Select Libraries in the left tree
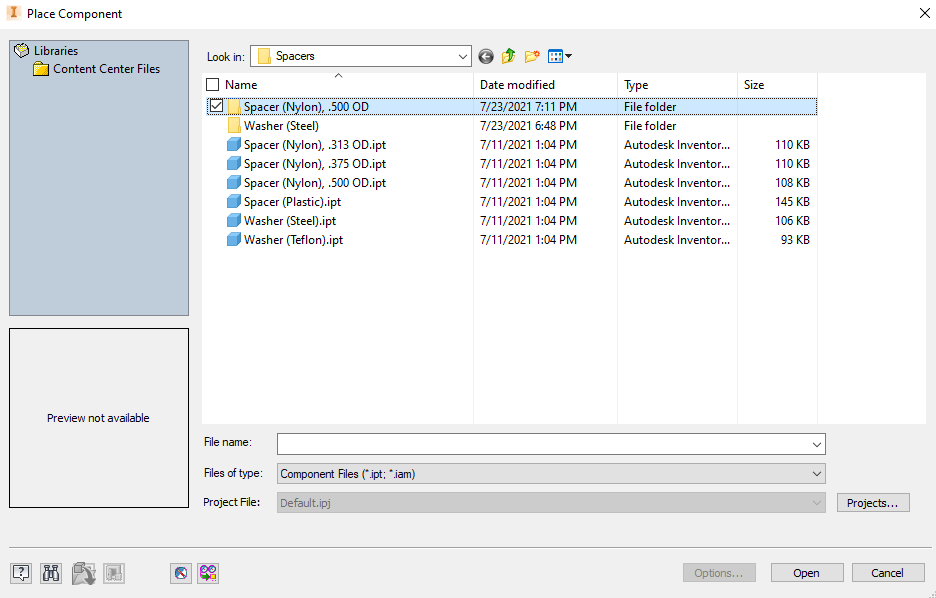The image size is (936, 598). (x=56, y=51)
